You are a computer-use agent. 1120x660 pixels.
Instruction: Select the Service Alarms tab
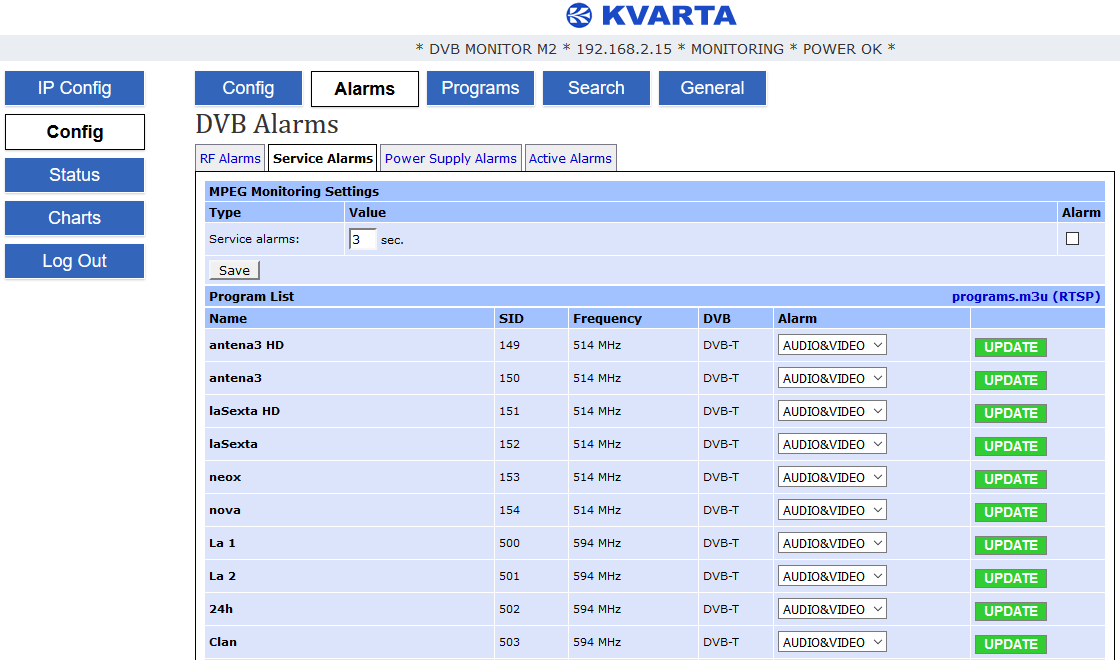[323, 159]
